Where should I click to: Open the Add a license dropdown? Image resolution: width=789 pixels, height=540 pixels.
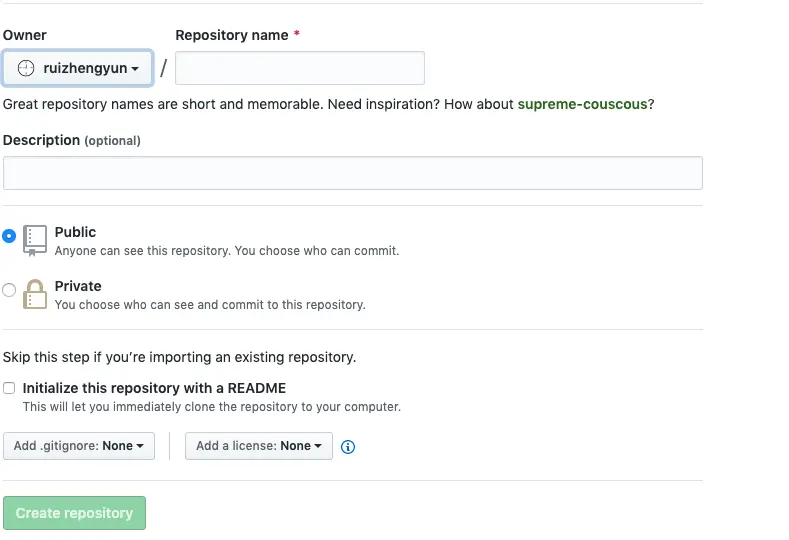tap(259, 446)
